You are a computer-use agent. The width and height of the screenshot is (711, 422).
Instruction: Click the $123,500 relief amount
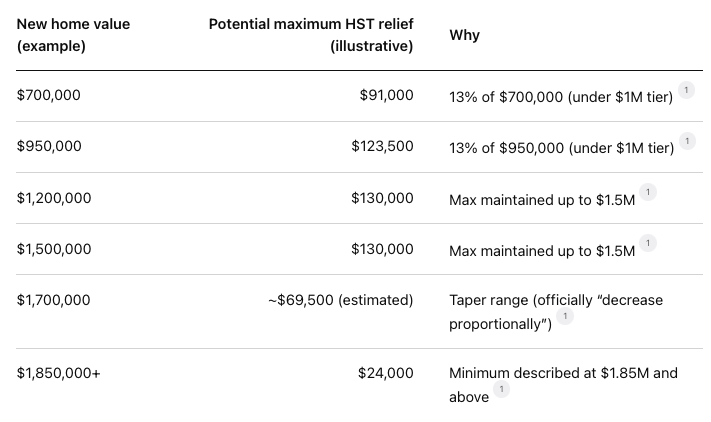coord(382,146)
